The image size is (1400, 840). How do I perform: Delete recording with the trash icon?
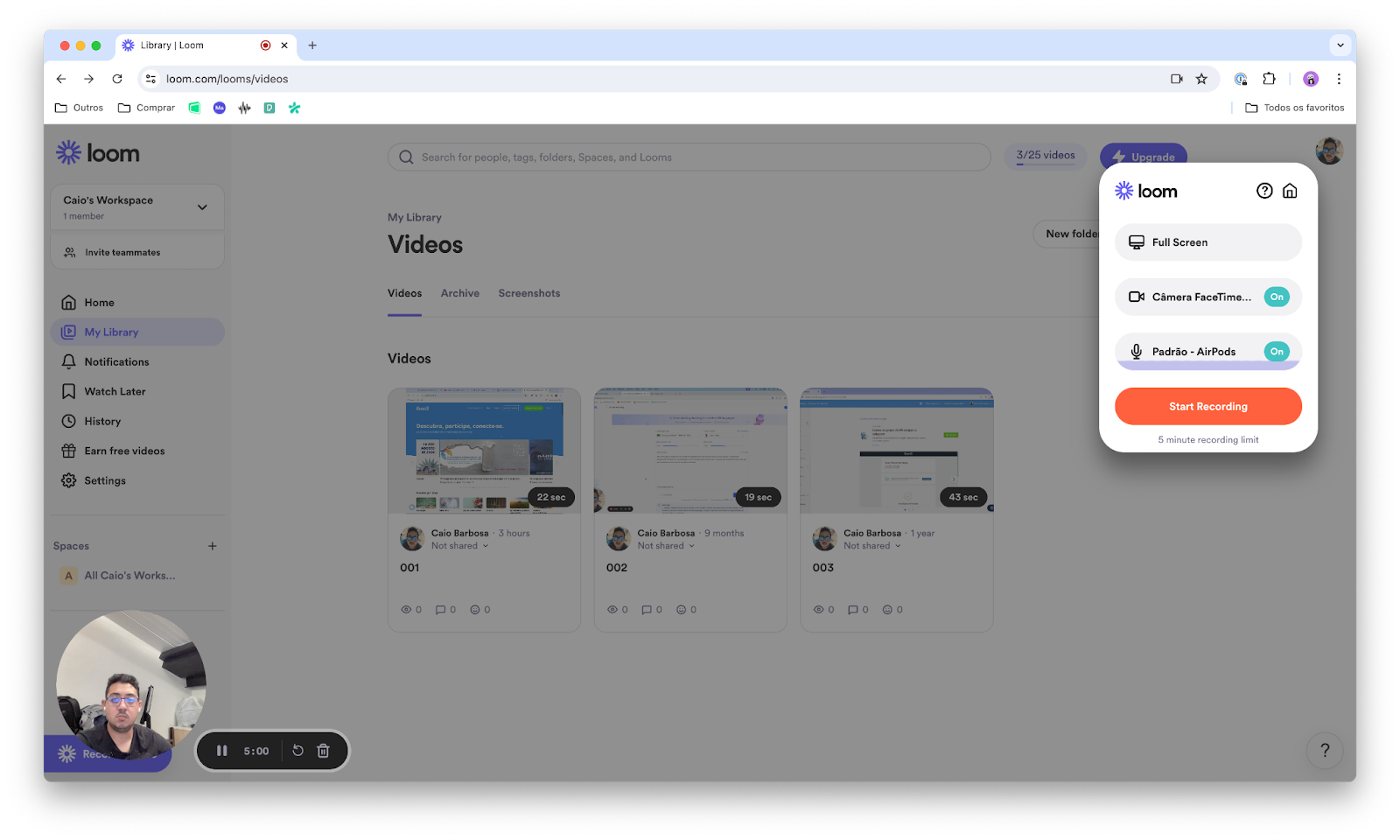coord(323,751)
